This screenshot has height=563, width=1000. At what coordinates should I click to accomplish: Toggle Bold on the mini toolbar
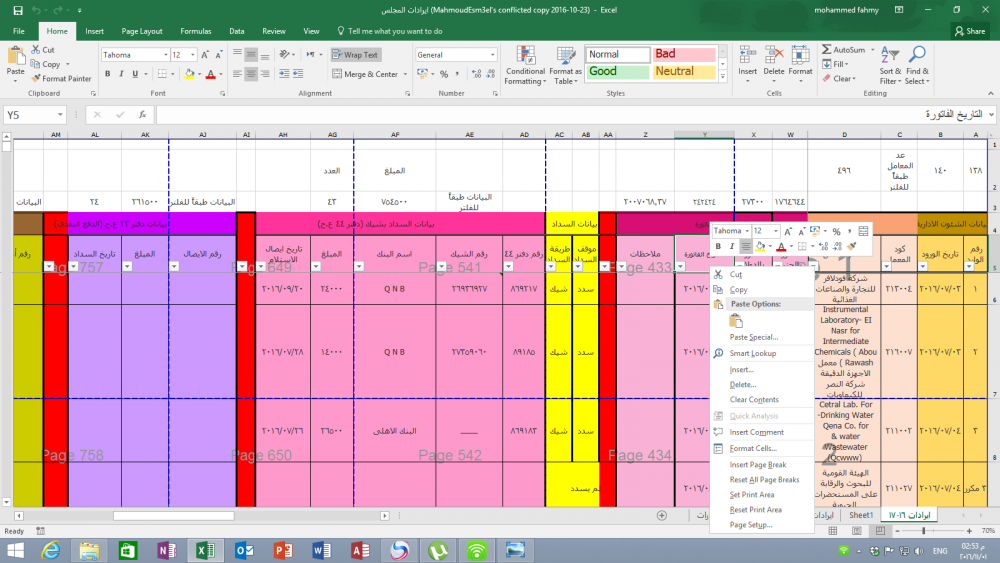click(x=718, y=247)
